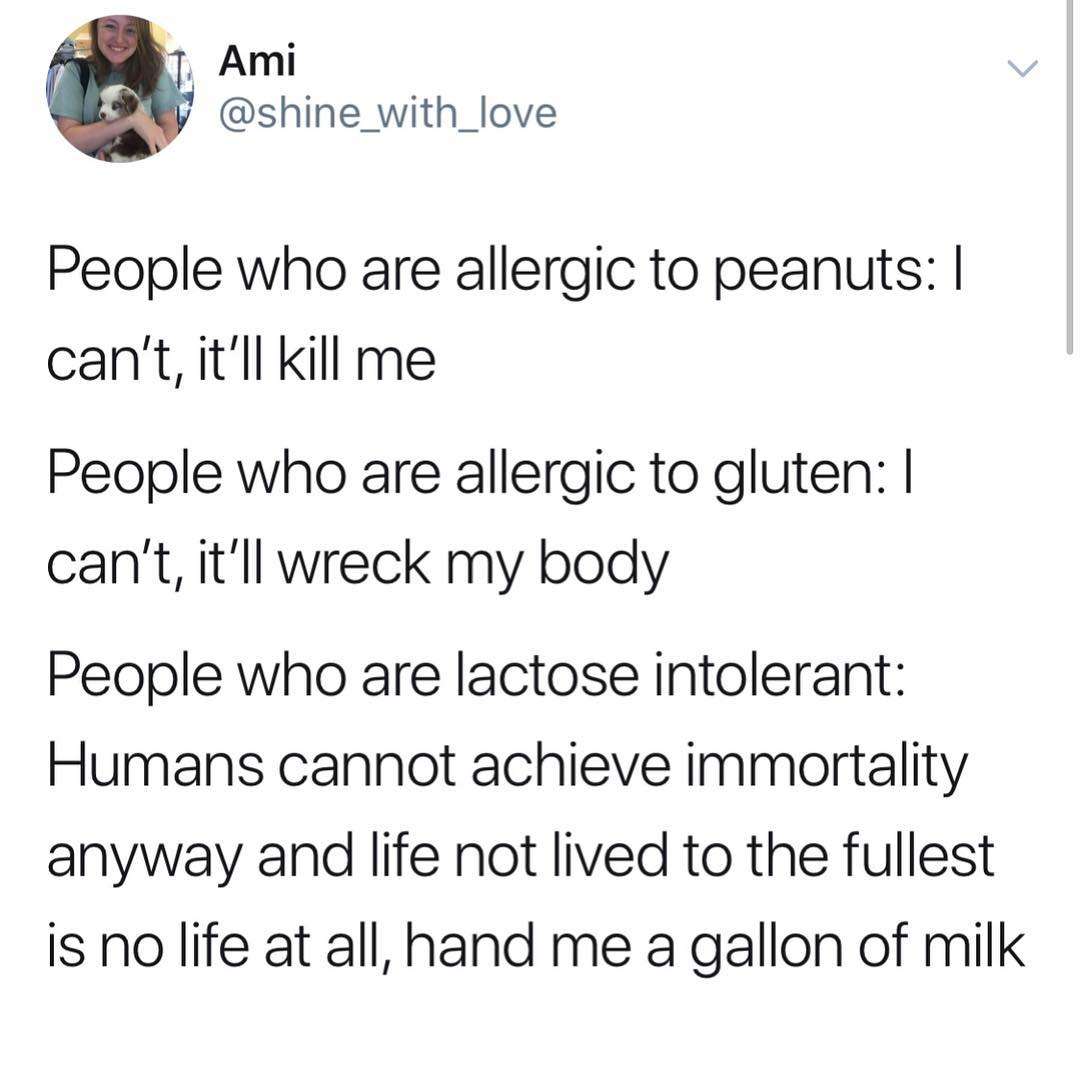
Task: Click the display name Ami
Action: (257, 61)
